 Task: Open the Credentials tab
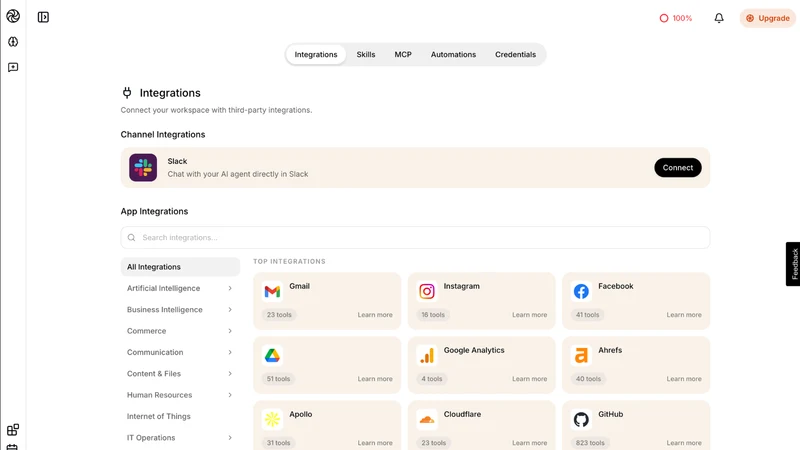[x=515, y=55]
